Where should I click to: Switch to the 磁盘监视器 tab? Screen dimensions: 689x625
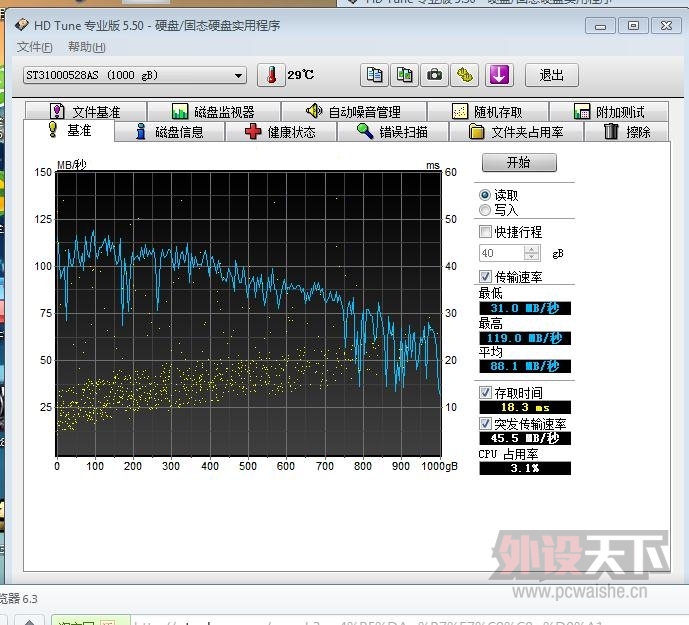tap(214, 112)
